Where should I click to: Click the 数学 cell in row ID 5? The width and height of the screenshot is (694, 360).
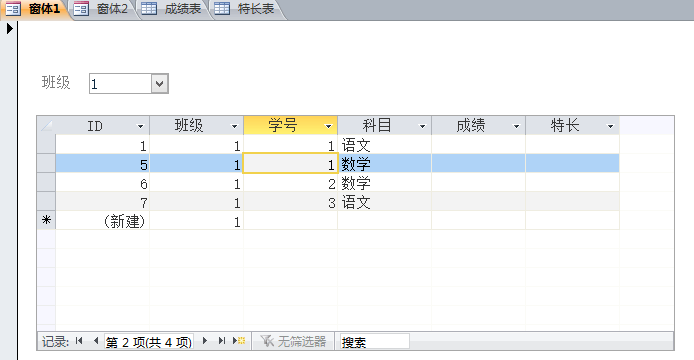pos(384,164)
